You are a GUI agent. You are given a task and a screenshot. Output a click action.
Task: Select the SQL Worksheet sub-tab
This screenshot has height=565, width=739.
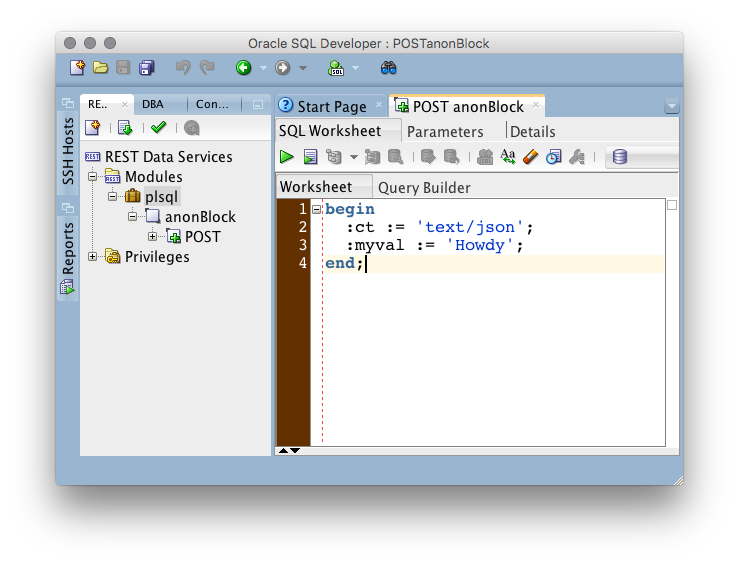pos(330,131)
